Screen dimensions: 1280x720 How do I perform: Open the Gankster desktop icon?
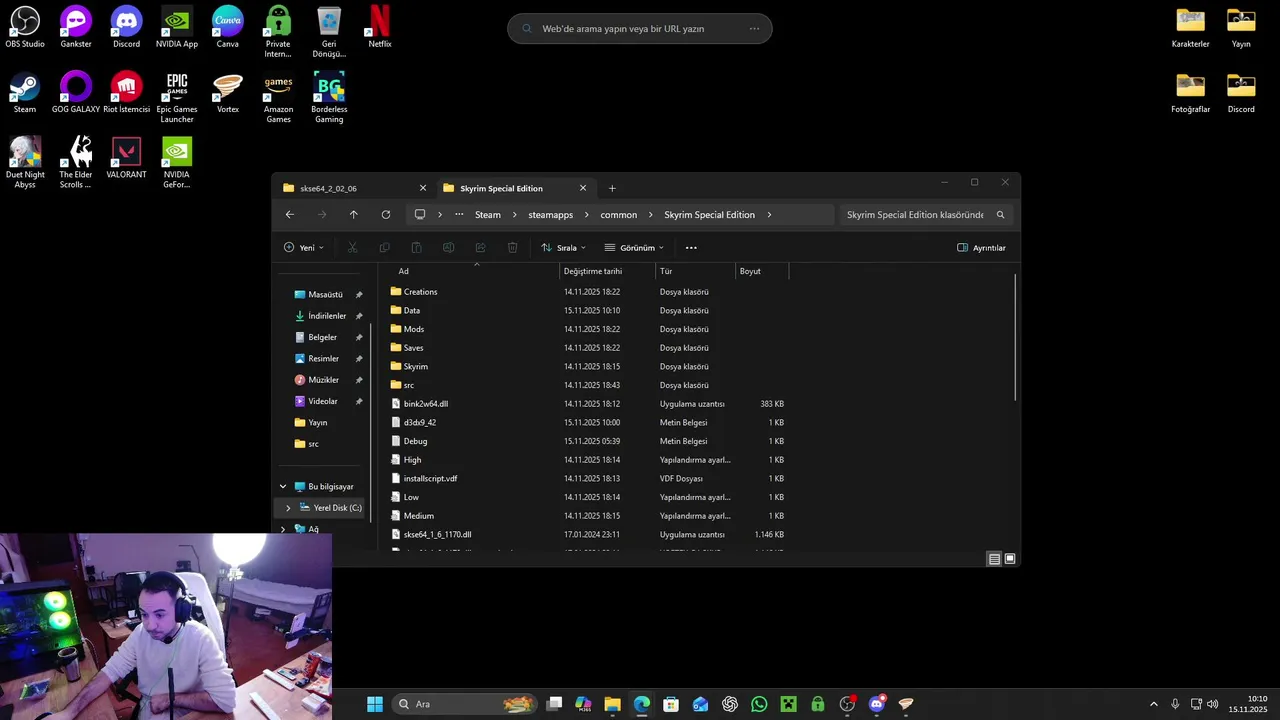pyautogui.click(x=76, y=27)
